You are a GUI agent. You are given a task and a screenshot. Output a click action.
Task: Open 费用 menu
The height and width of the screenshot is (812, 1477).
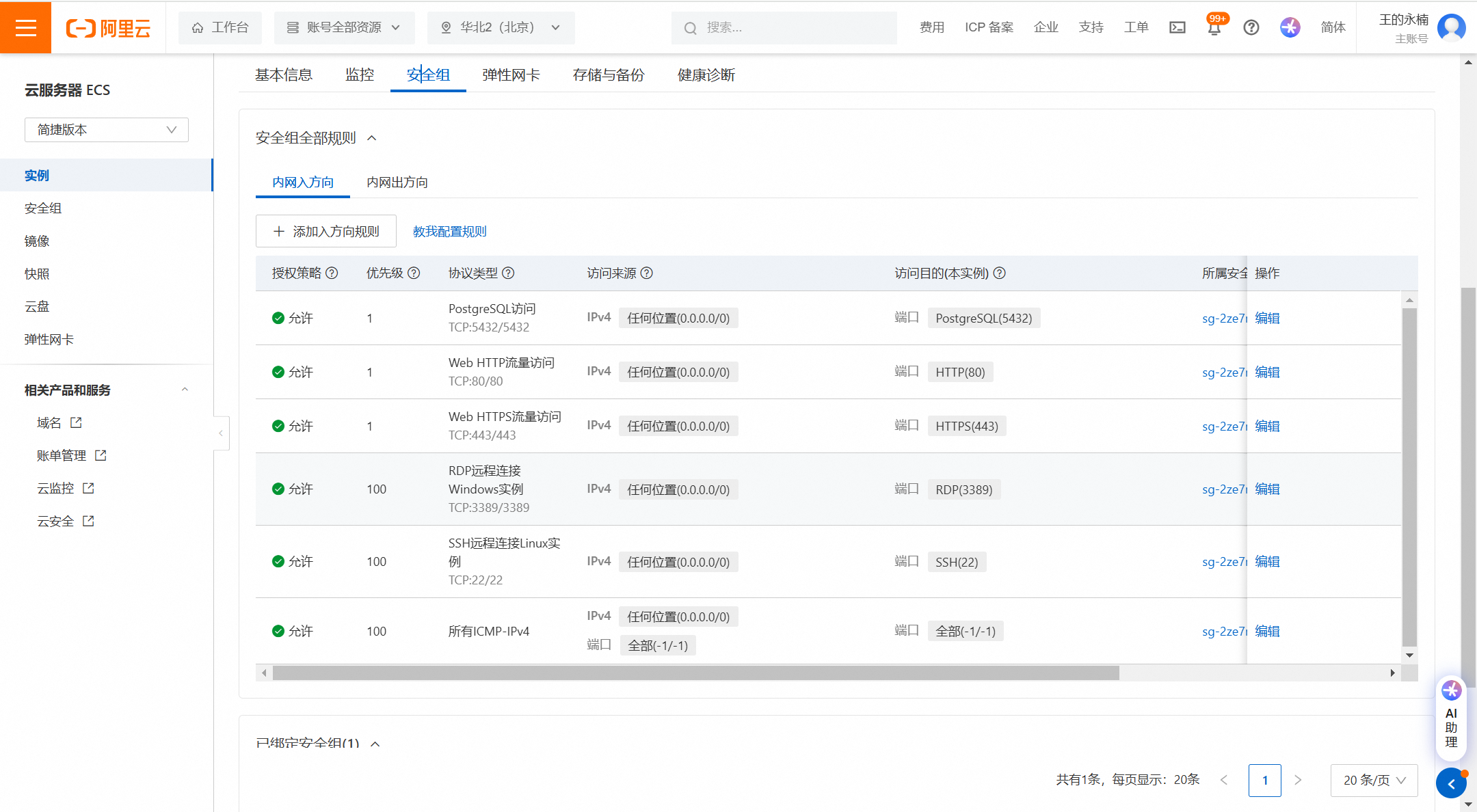click(932, 27)
